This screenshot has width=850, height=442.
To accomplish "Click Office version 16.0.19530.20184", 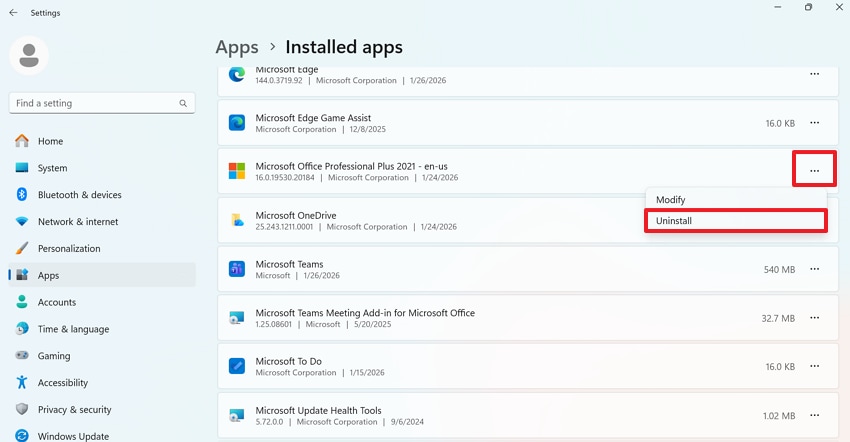I will 285,178.
